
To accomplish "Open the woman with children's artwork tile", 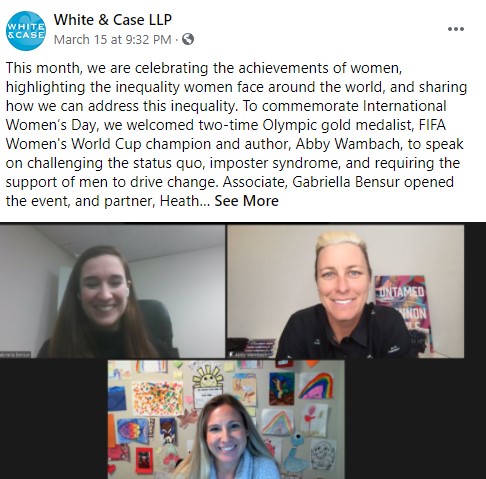I will click(226, 419).
